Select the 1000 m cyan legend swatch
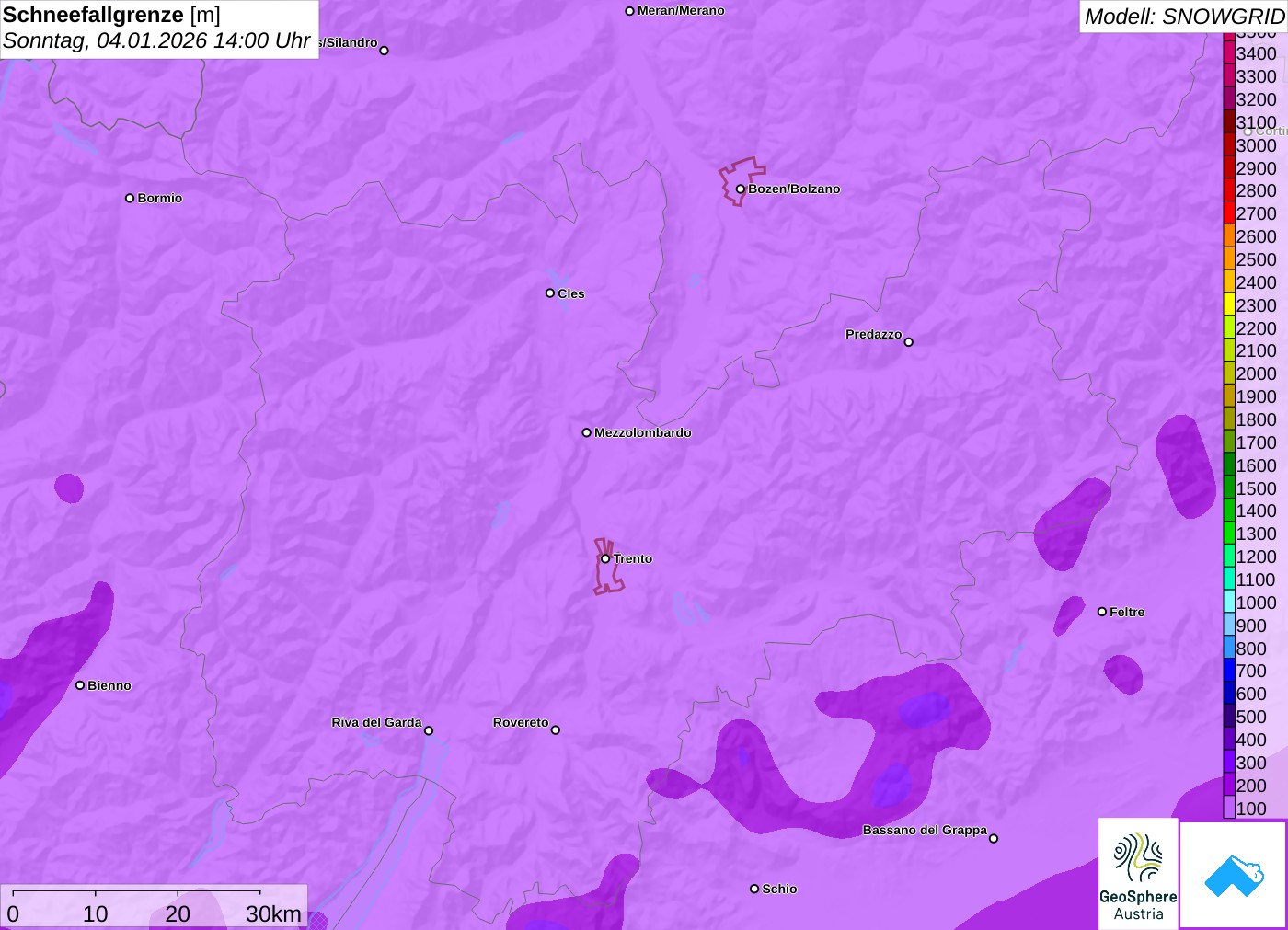1288x930 pixels. 1229,602
